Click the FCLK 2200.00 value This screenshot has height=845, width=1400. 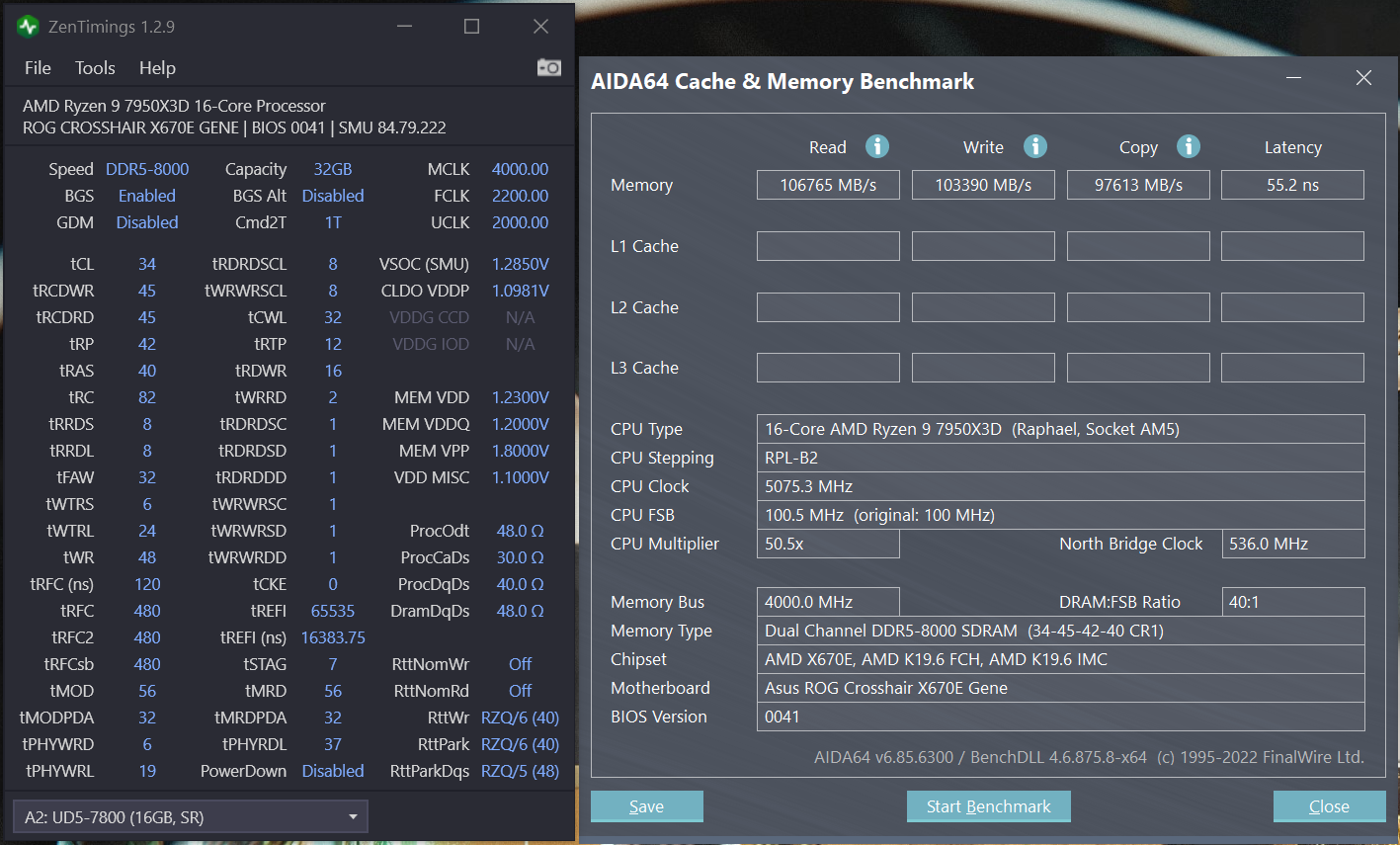(x=520, y=196)
